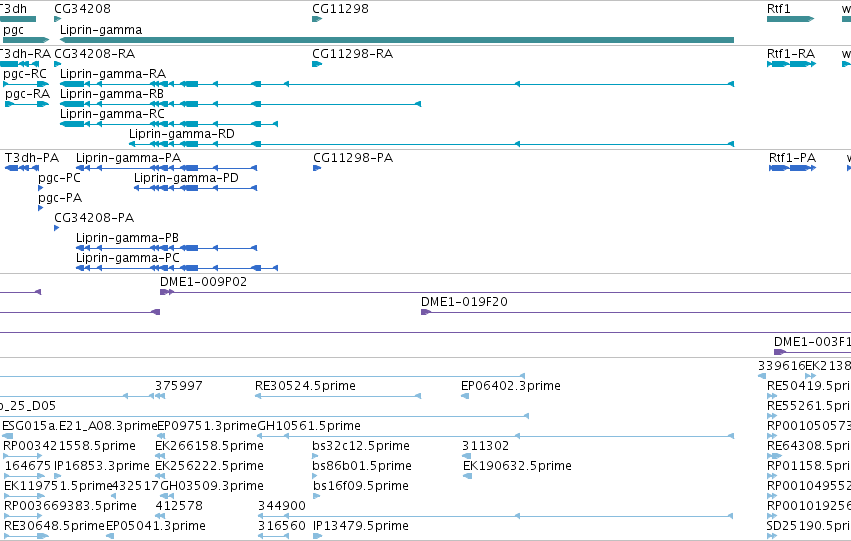
Task: Select transcript Liprin-gamma-RD label
Action: [x=182, y=134]
